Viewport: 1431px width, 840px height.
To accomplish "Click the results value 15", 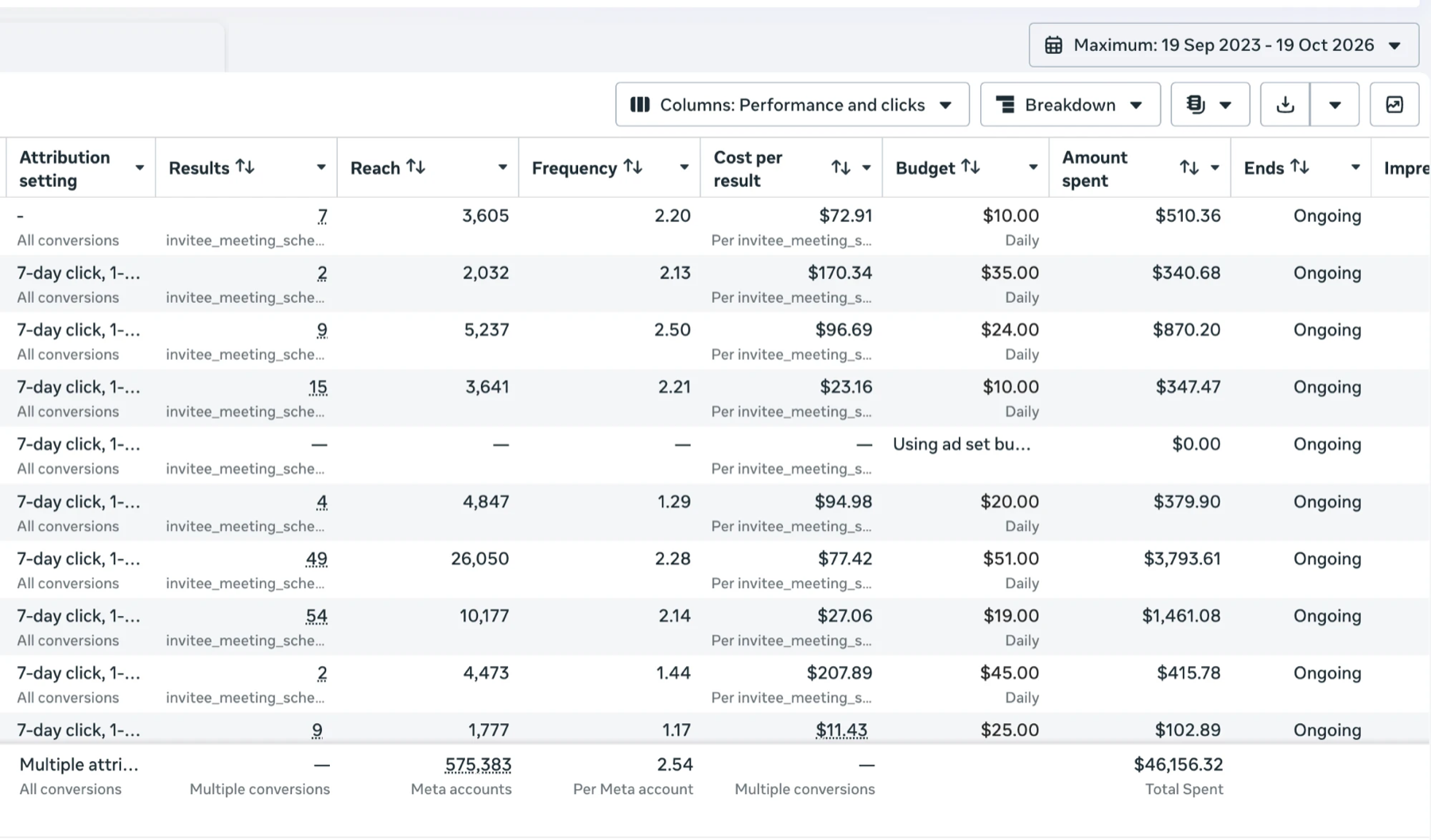I will tap(318, 388).
